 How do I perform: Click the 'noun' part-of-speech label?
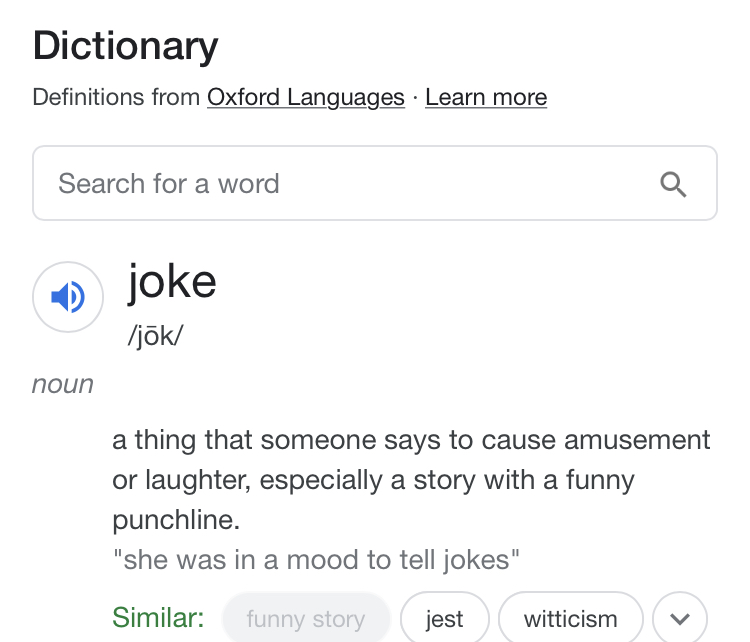point(63,385)
